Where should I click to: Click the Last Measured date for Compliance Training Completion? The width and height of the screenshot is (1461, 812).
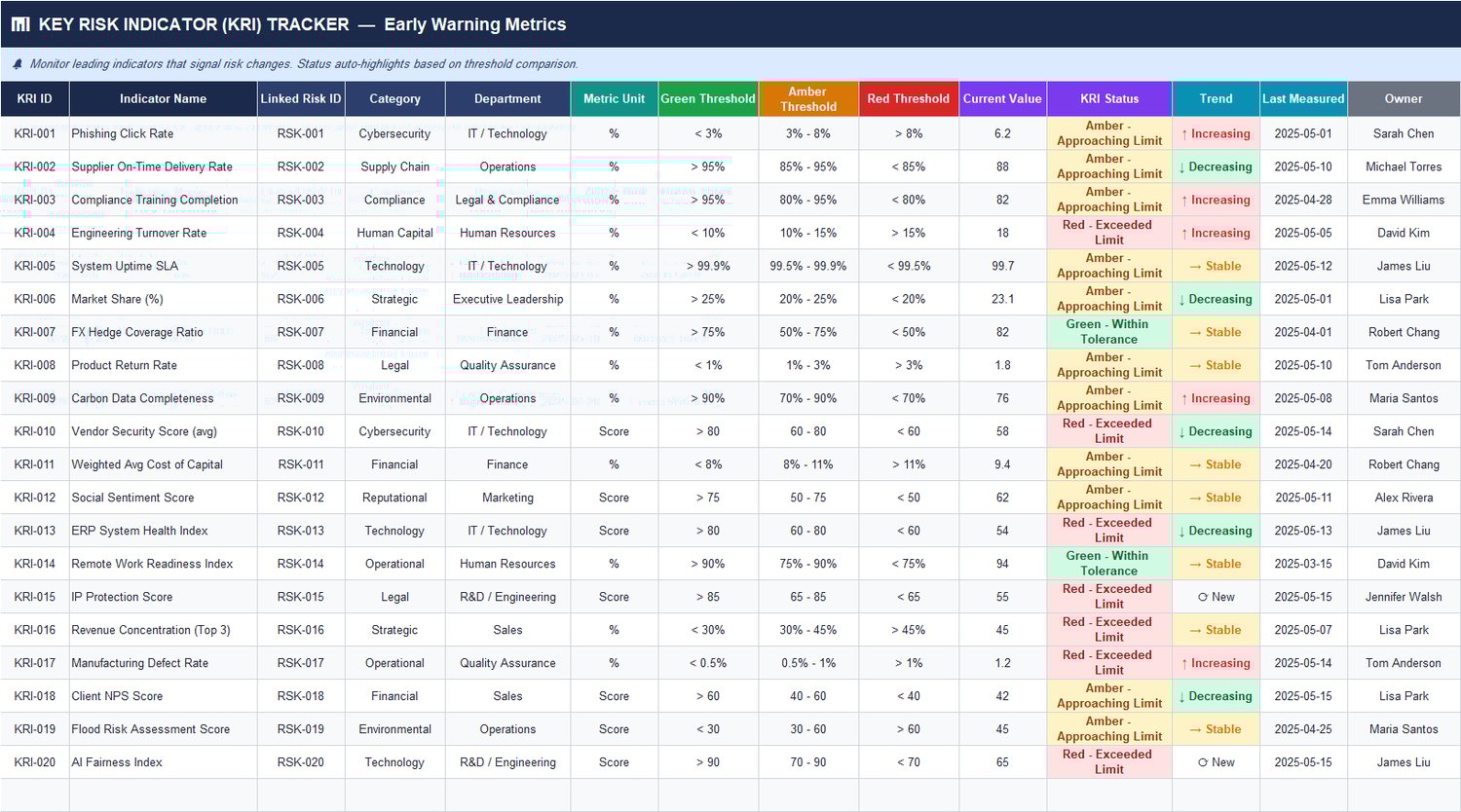coord(1303,200)
